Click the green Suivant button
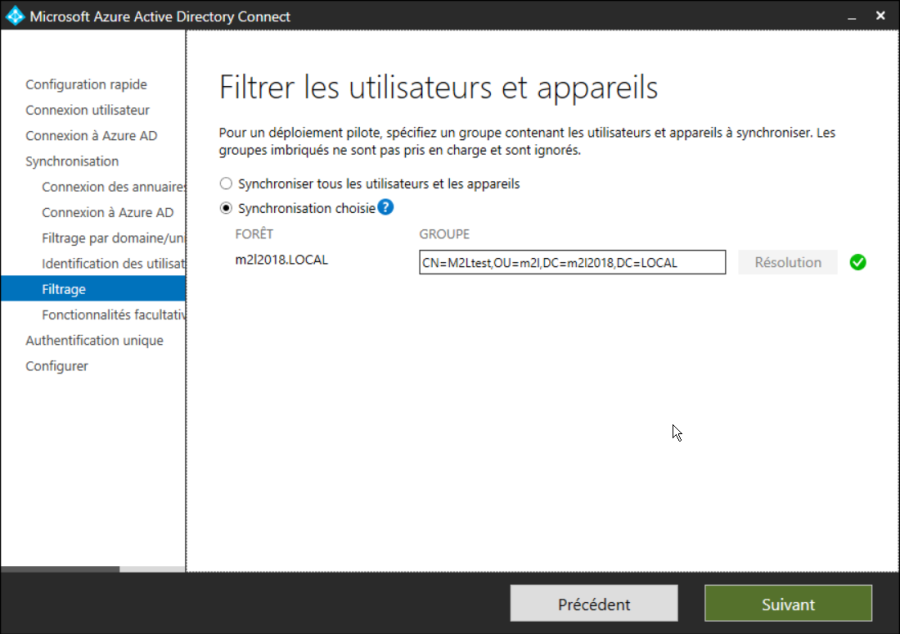Viewport: 900px width, 634px height. point(788,603)
